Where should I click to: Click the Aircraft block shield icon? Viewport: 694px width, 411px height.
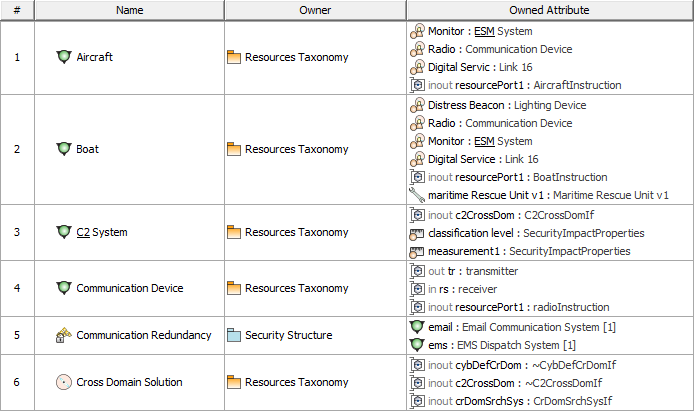(x=64, y=57)
